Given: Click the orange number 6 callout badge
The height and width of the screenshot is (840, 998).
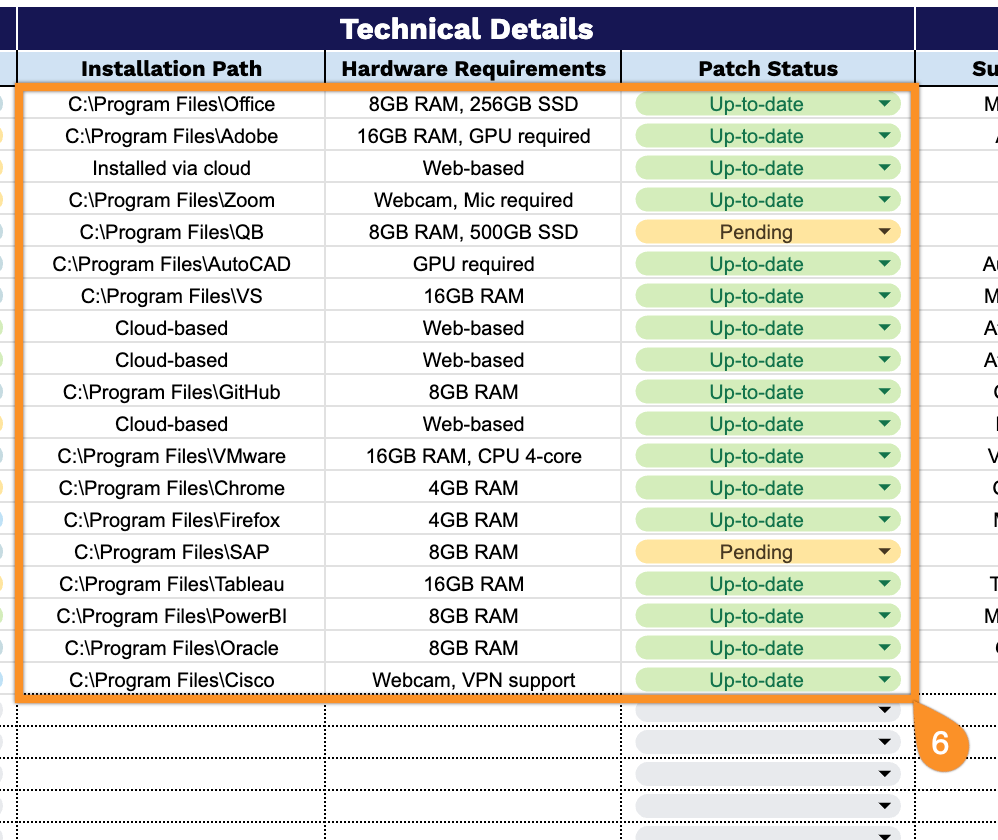Looking at the screenshot, I should click(940, 744).
